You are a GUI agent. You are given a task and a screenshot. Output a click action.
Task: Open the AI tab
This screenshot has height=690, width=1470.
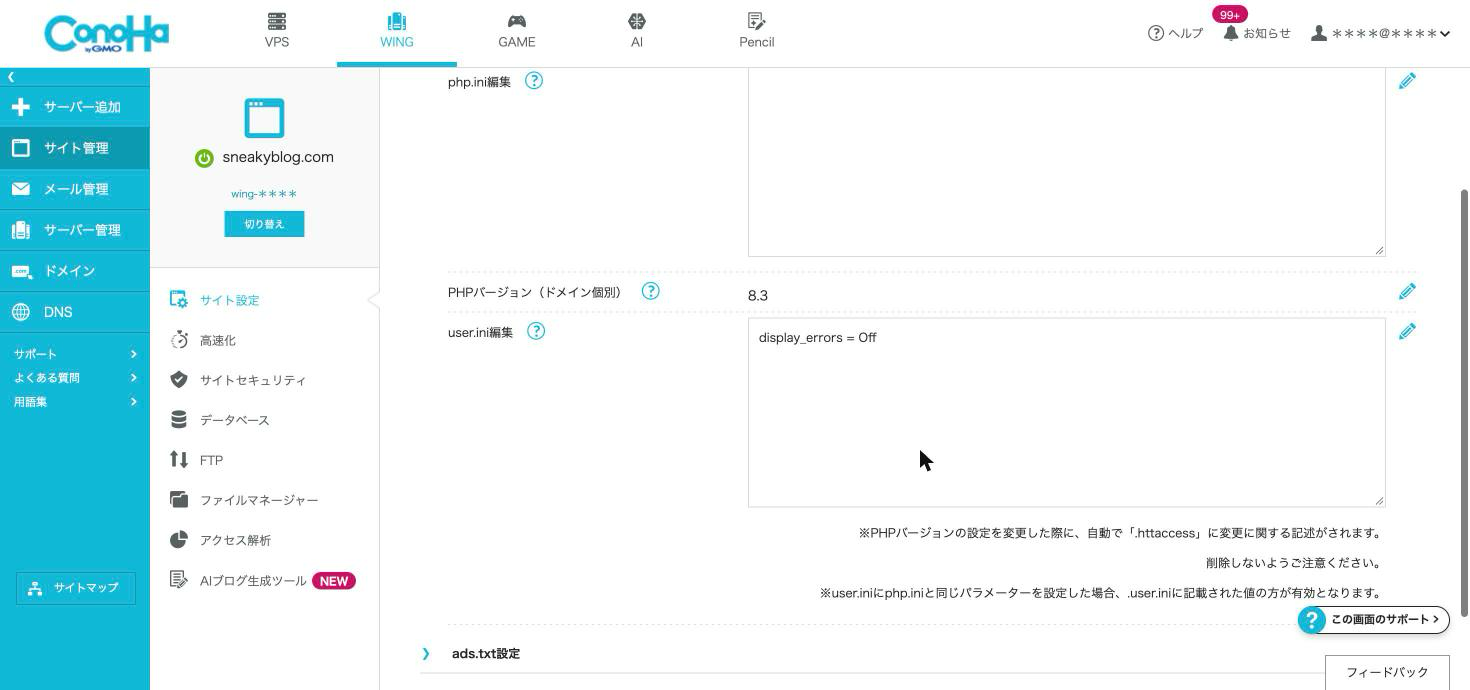[637, 32]
